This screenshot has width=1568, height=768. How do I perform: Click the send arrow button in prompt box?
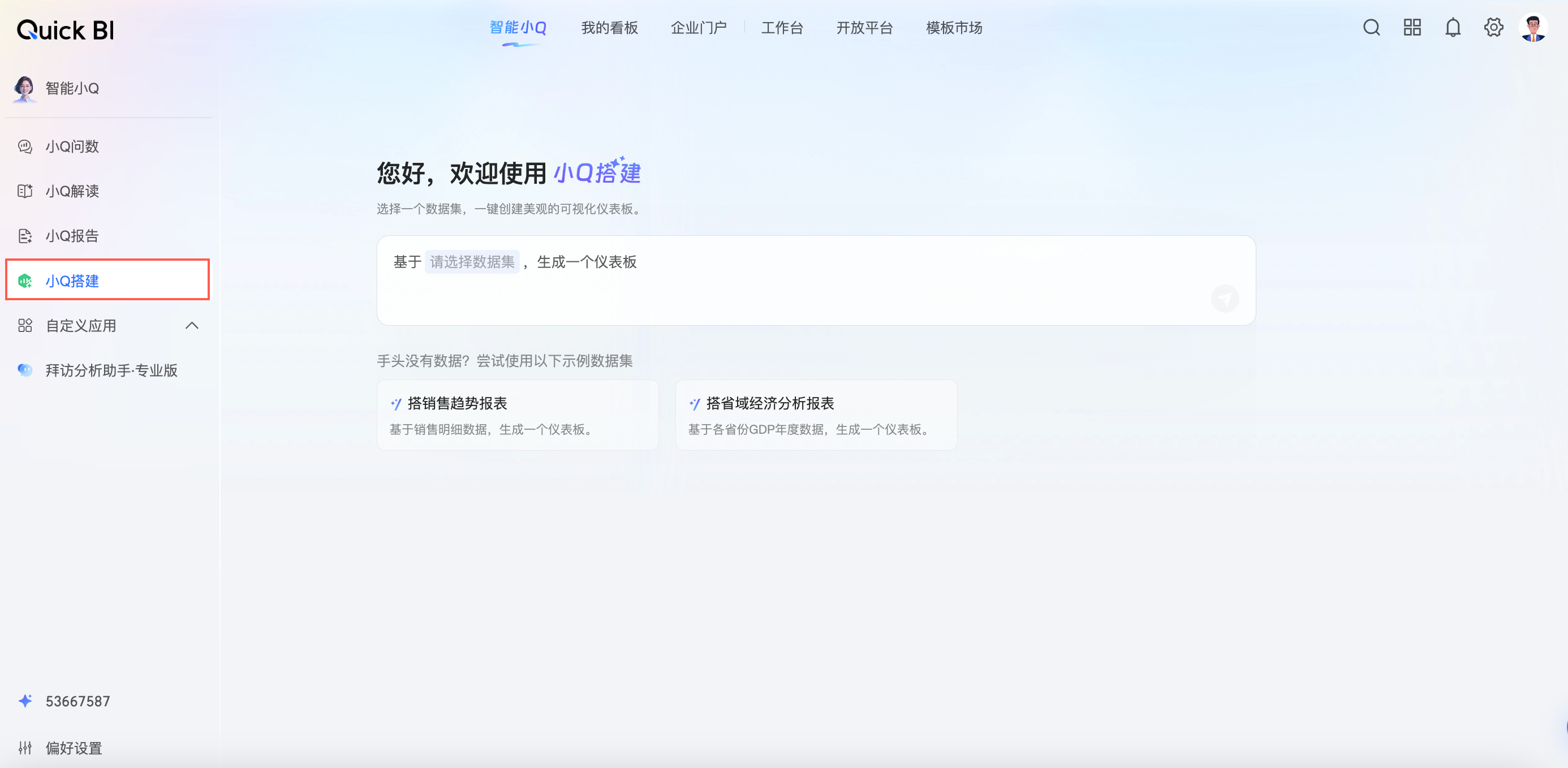point(1225,299)
